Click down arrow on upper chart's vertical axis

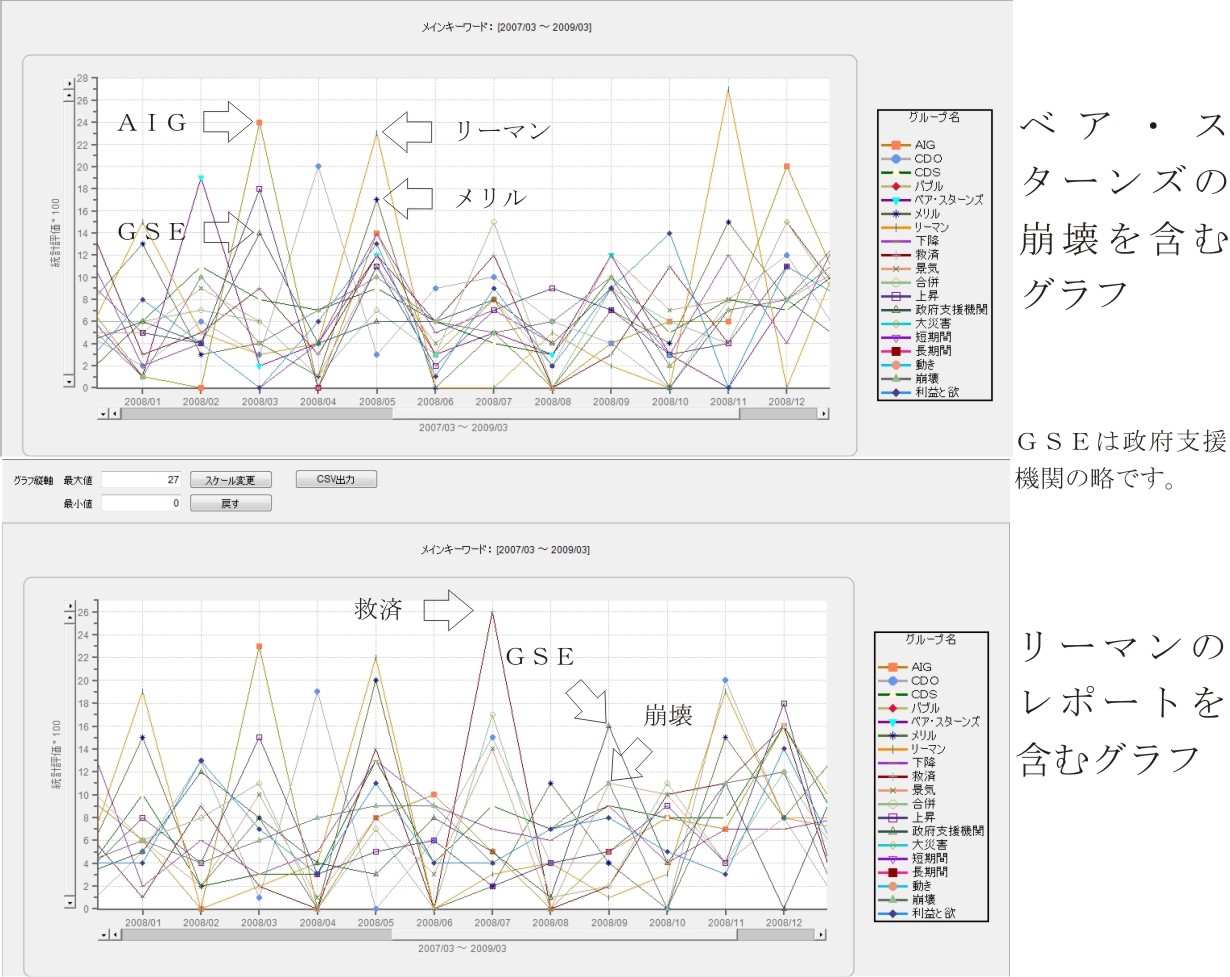point(69,380)
